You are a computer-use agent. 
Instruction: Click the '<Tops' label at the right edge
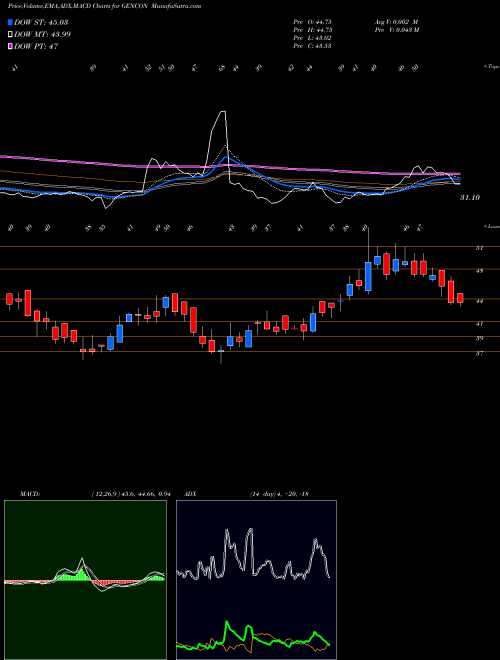pyautogui.click(x=491, y=67)
